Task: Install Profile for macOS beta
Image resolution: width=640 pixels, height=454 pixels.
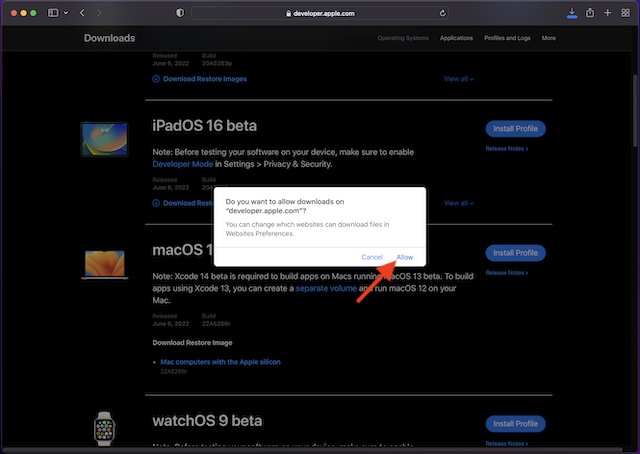Action: 516,253
